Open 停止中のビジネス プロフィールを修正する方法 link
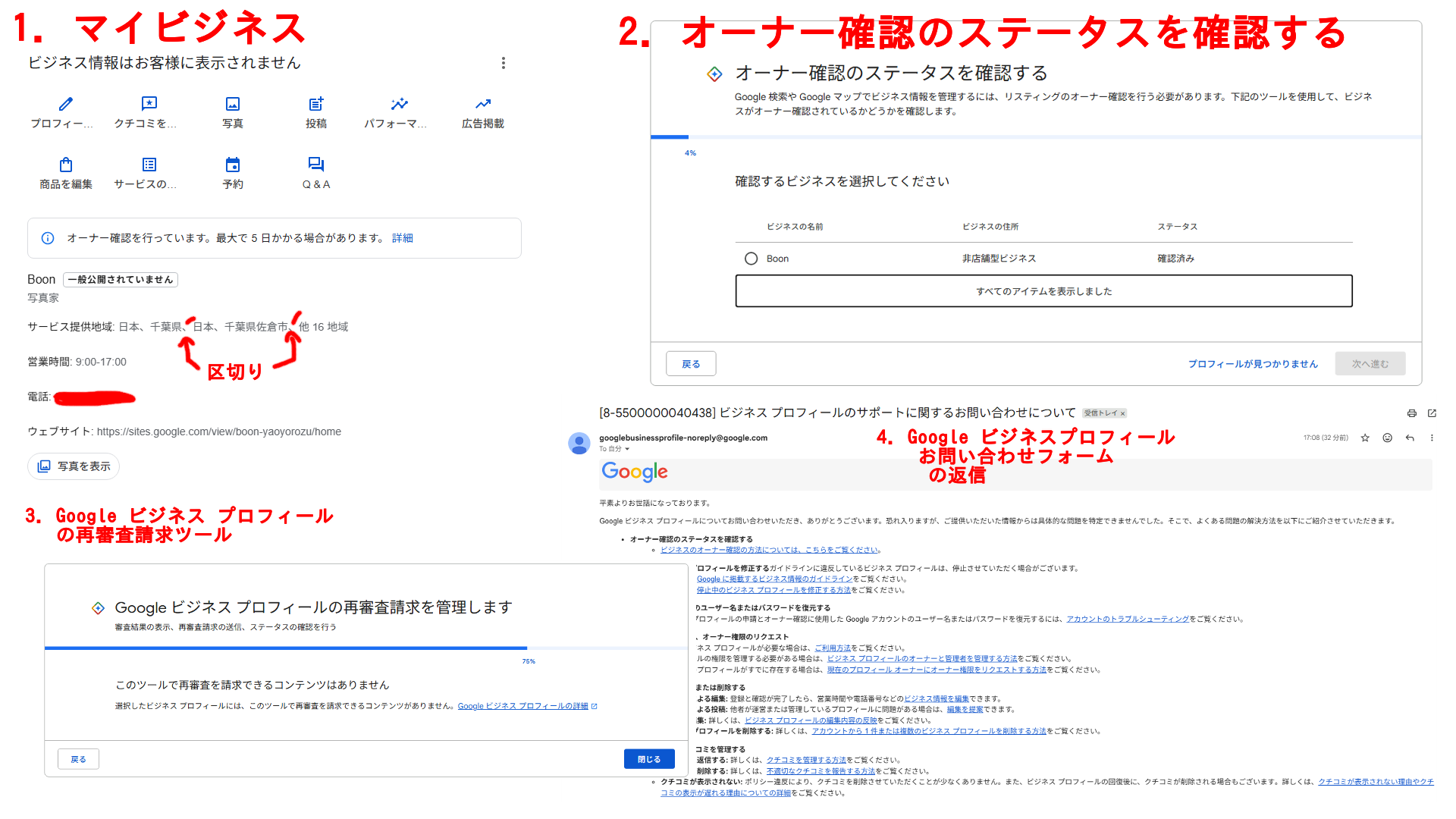Image resolution: width=1456 pixels, height=819 pixels. click(x=773, y=590)
